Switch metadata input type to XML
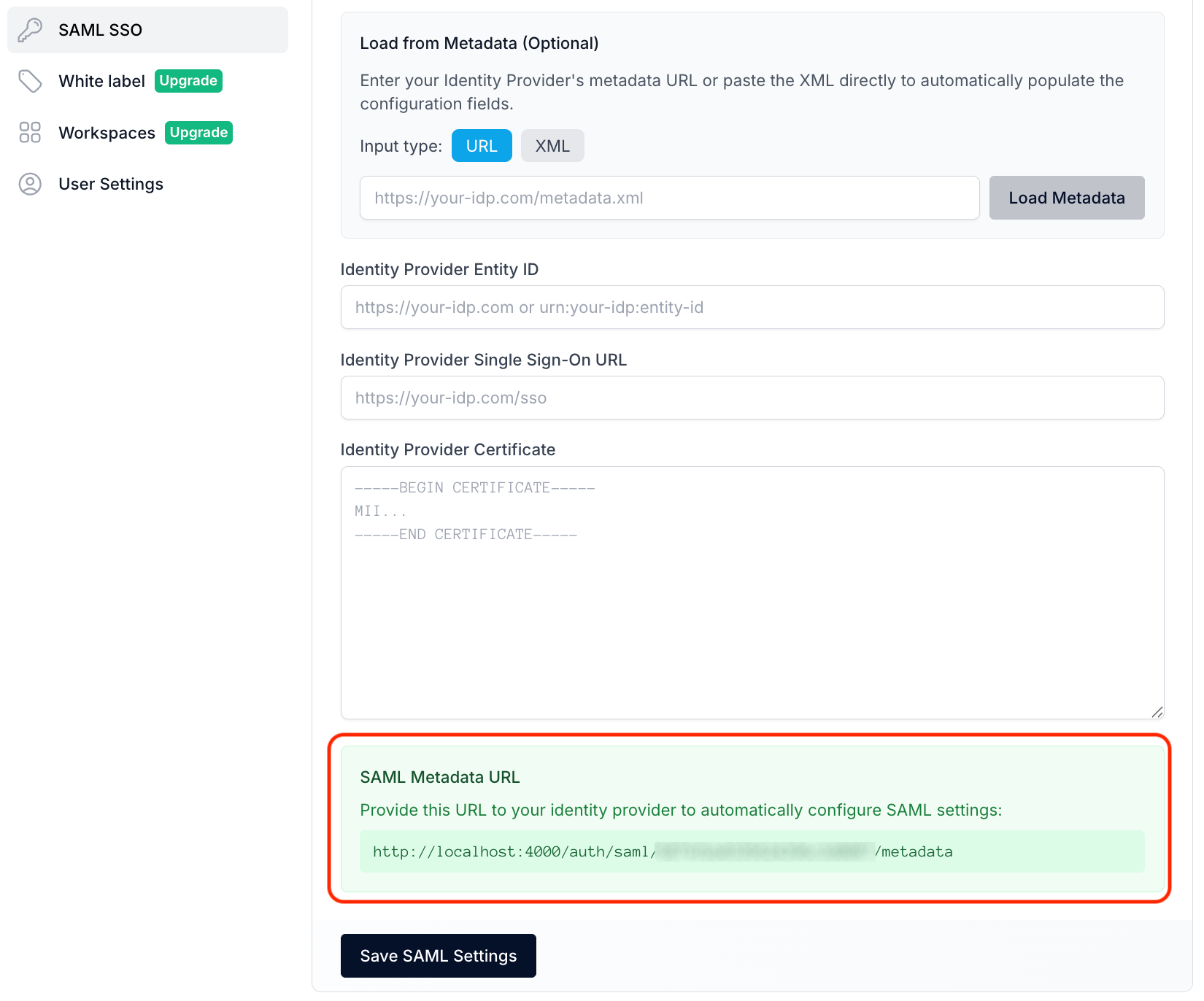 552,146
